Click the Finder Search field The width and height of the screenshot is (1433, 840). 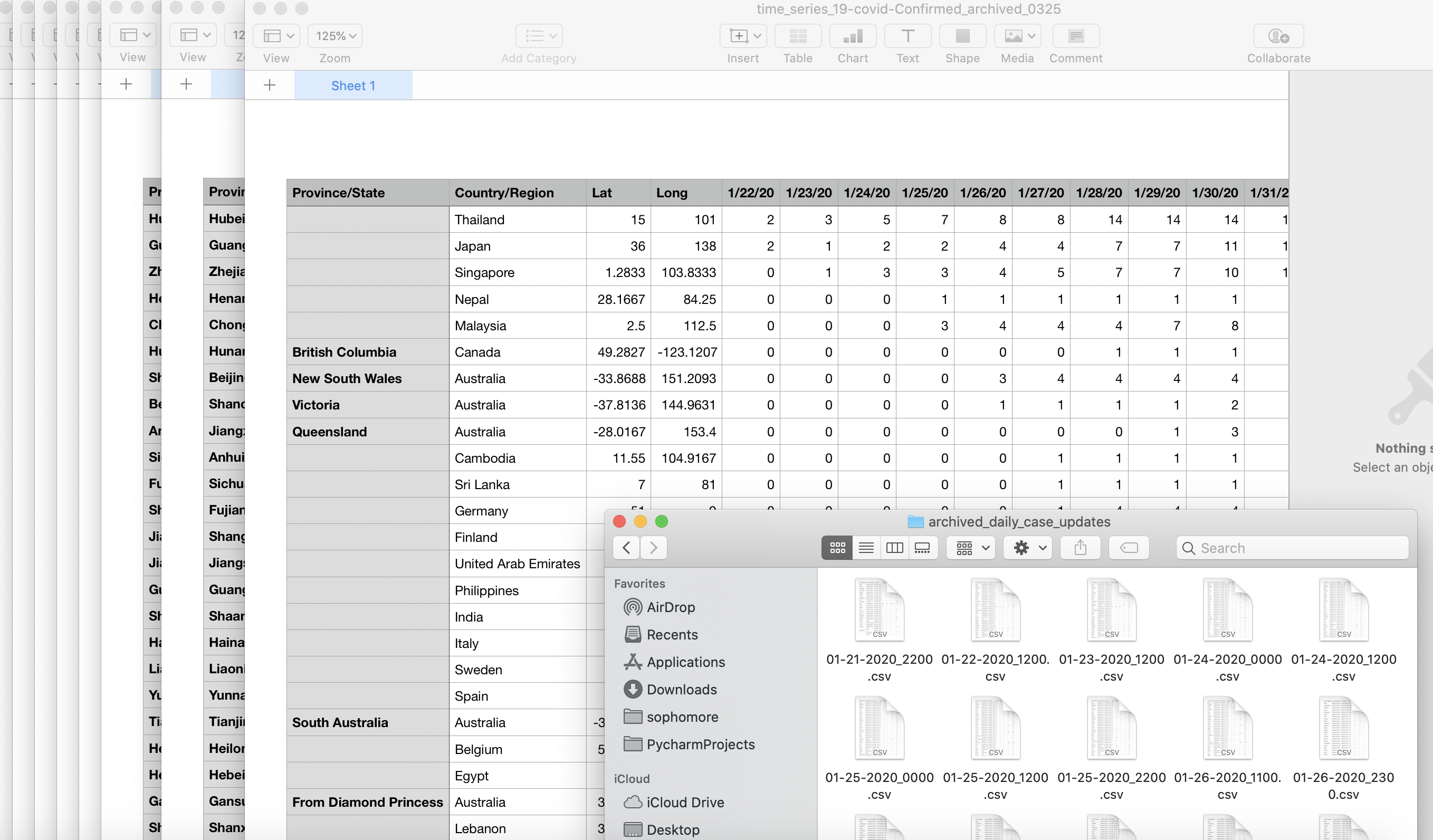click(x=1293, y=548)
